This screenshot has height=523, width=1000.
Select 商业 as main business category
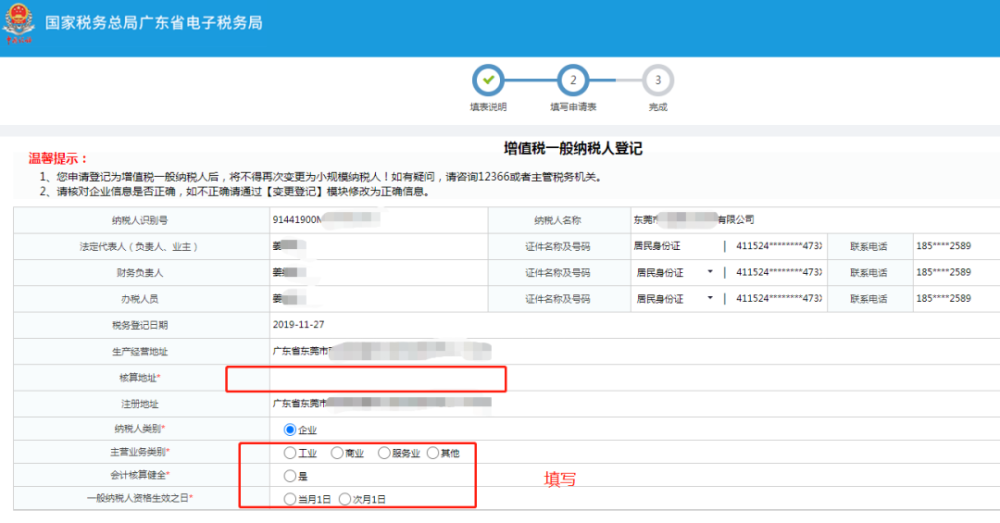pyautogui.click(x=337, y=453)
